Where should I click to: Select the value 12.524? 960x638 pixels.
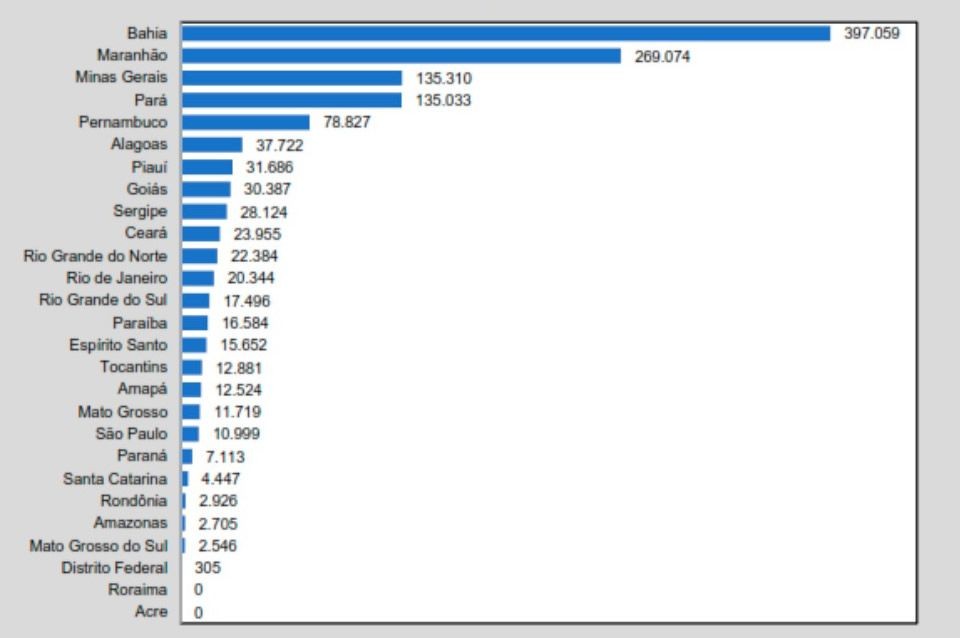point(238,390)
